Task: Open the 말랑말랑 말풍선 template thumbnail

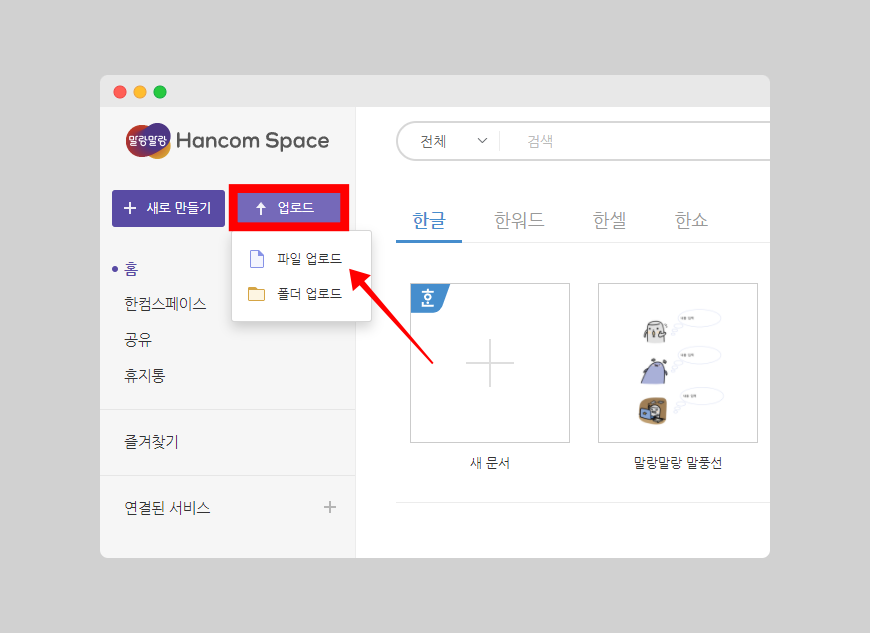Action: pos(677,363)
